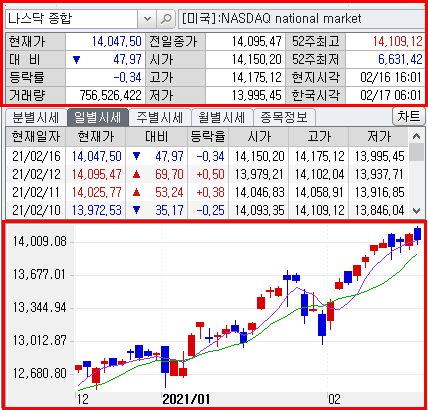This screenshot has width=428, height=410.
Task: Click the magnifier search icon
Action: point(166,19)
